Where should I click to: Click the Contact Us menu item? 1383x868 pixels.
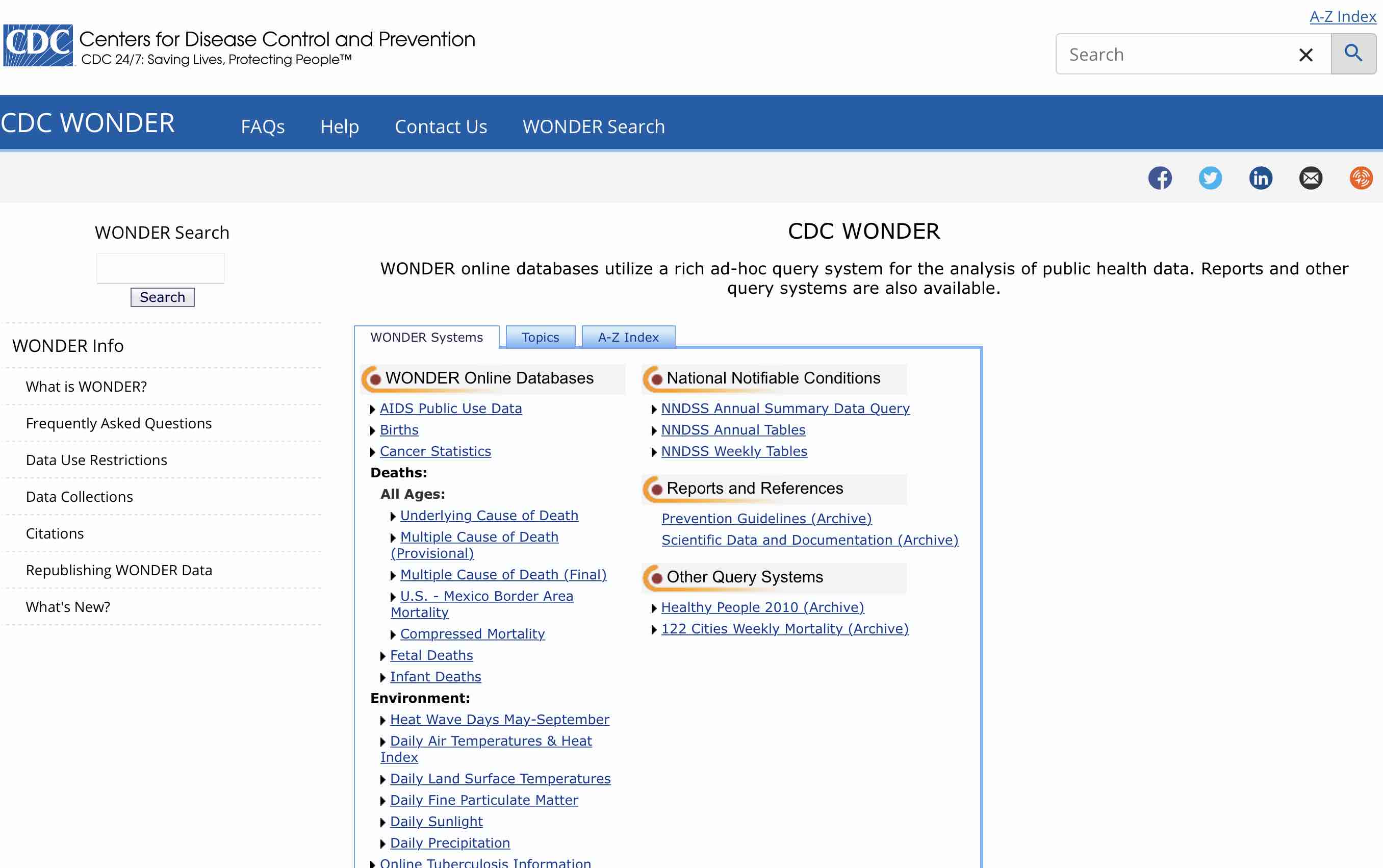(x=441, y=126)
